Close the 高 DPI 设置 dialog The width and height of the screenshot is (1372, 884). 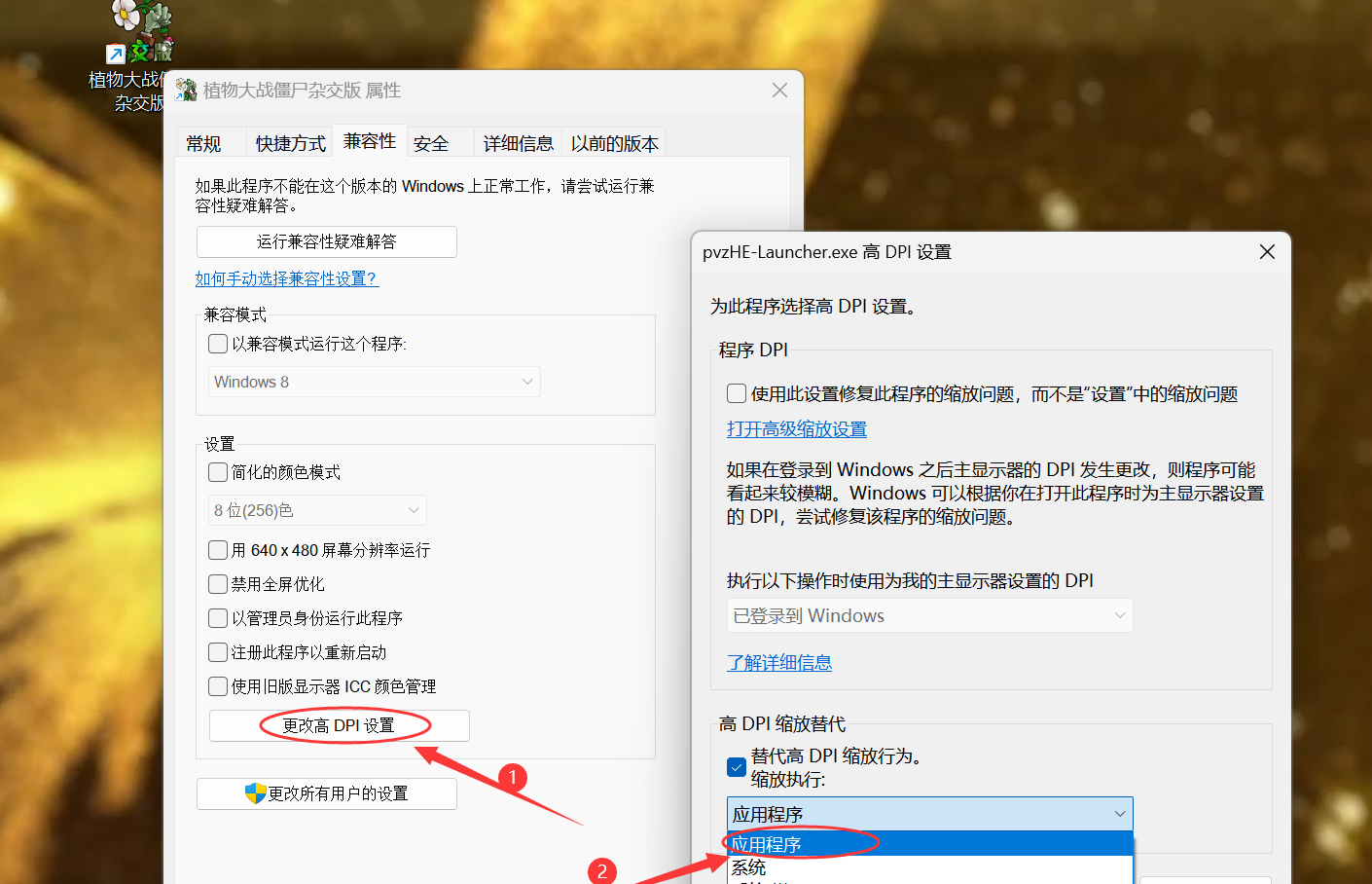tap(1267, 251)
